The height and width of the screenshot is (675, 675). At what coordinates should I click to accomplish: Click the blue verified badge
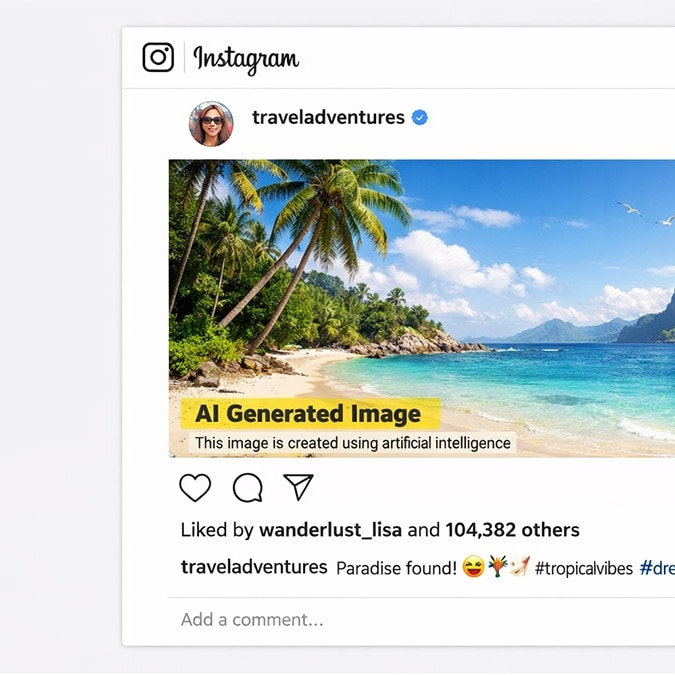tap(420, 117)
